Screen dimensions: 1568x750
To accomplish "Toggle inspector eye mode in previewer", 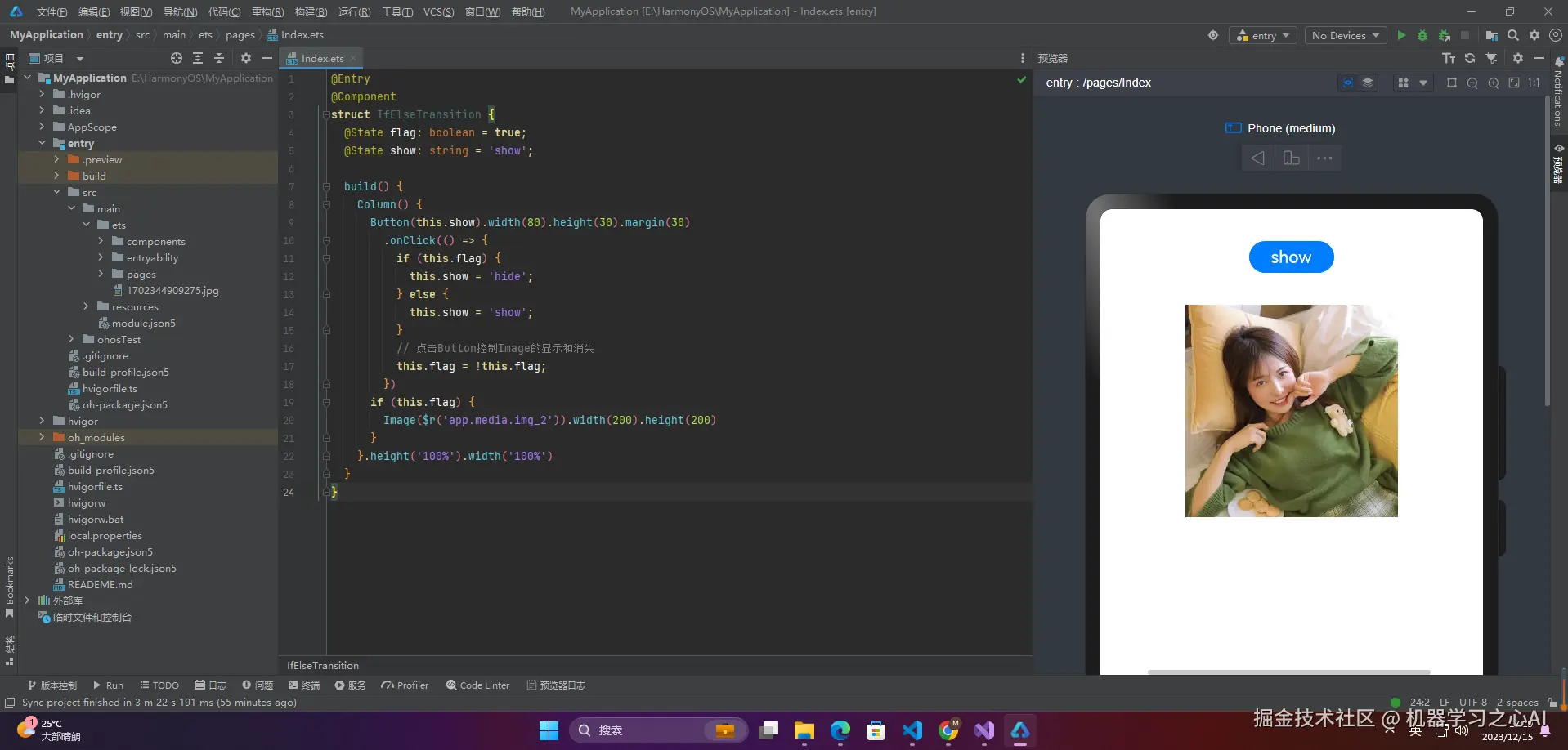I will (1348, 83).
